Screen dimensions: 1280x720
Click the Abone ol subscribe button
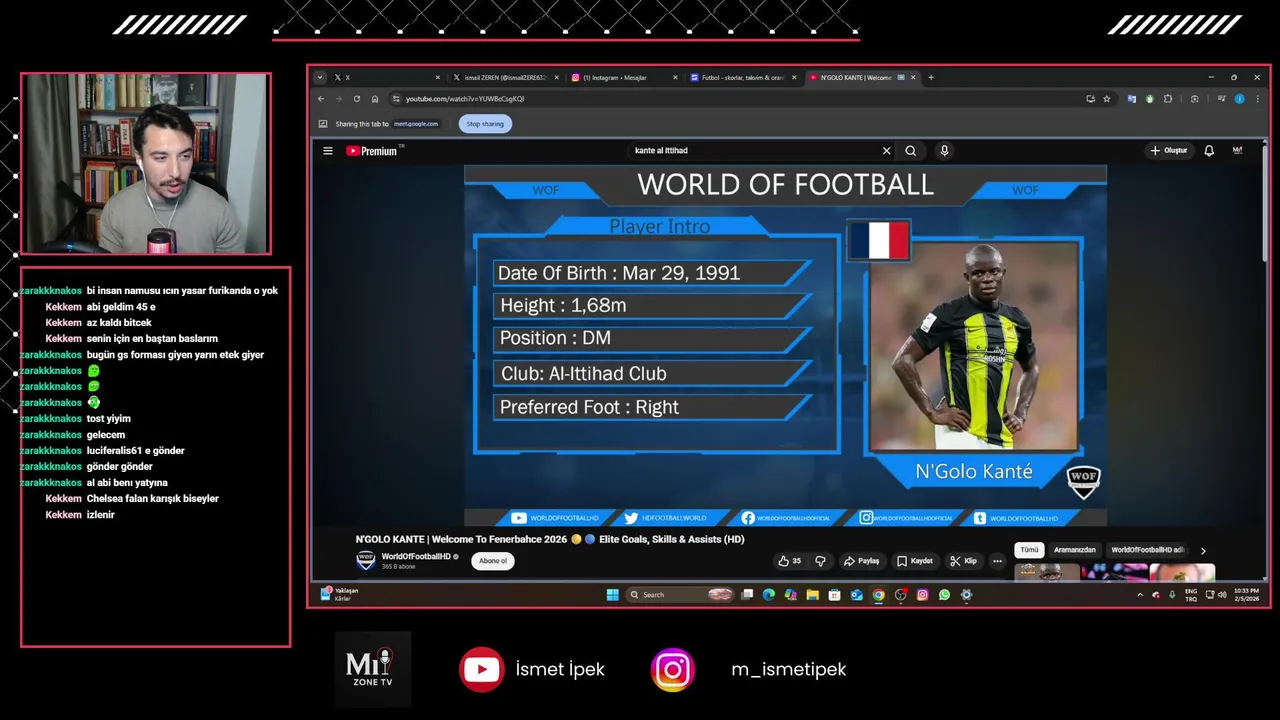click(x=493, y=561)
